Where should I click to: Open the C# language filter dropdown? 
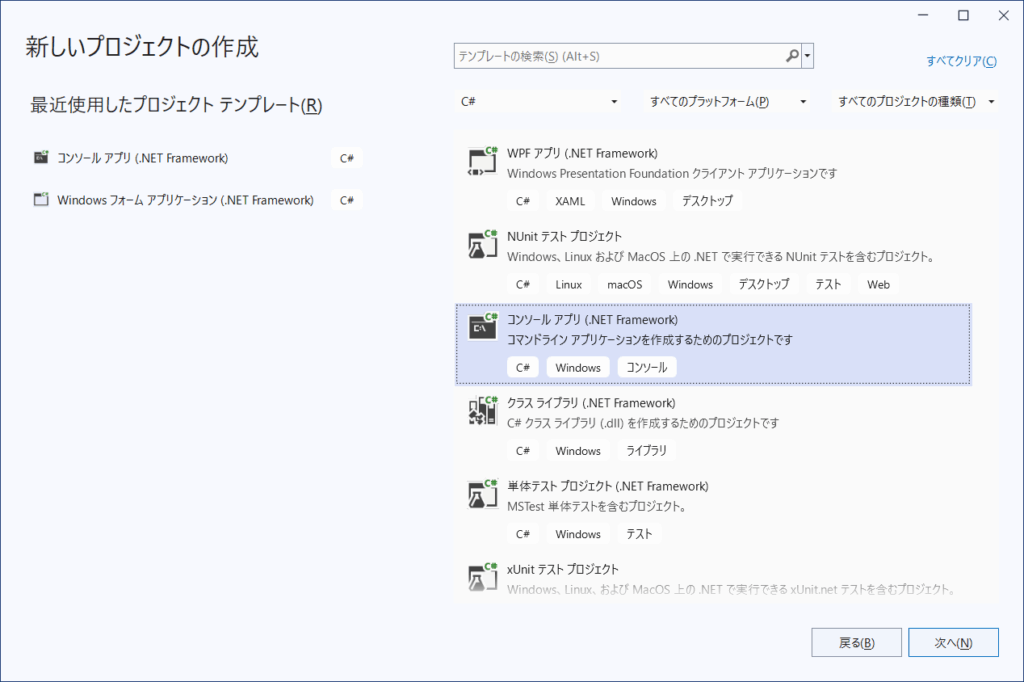tap(539, 101)
